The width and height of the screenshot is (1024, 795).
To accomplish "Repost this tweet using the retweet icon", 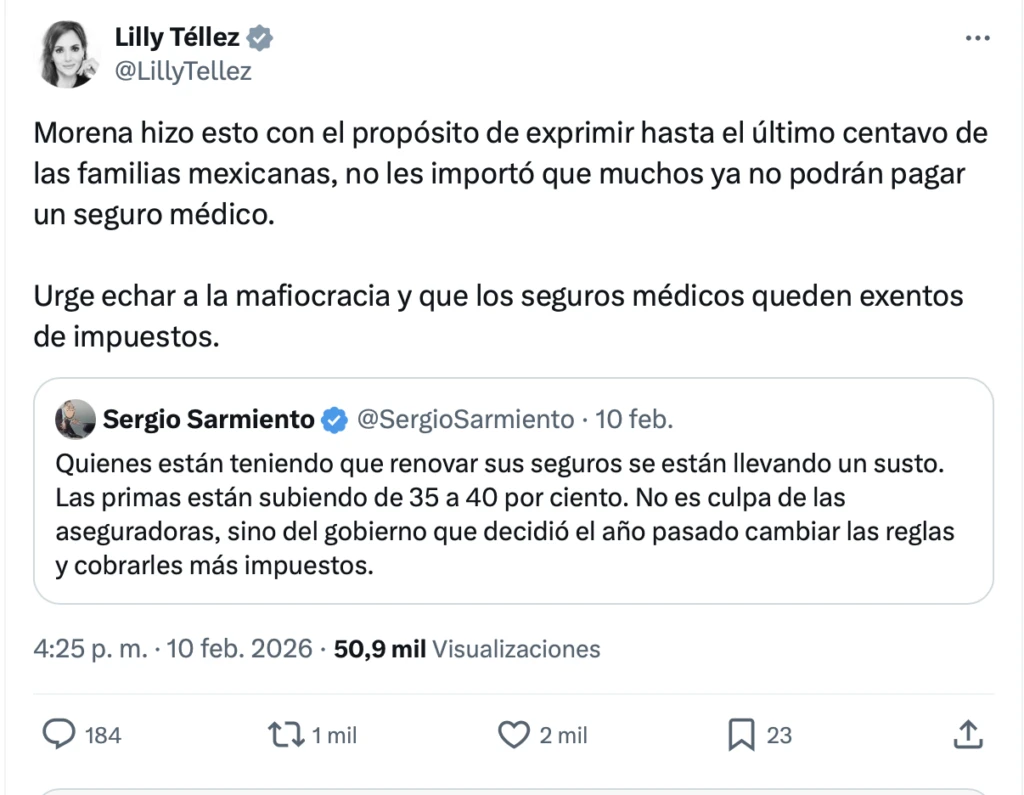I will coord(285,735).
